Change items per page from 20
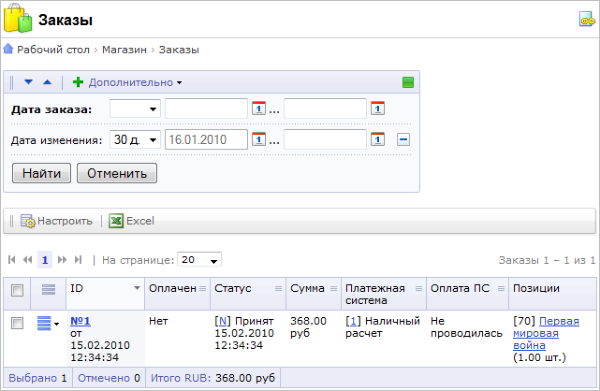Image resolution: width=600 pixels, height=391 pixels. (x=199, y=260)
